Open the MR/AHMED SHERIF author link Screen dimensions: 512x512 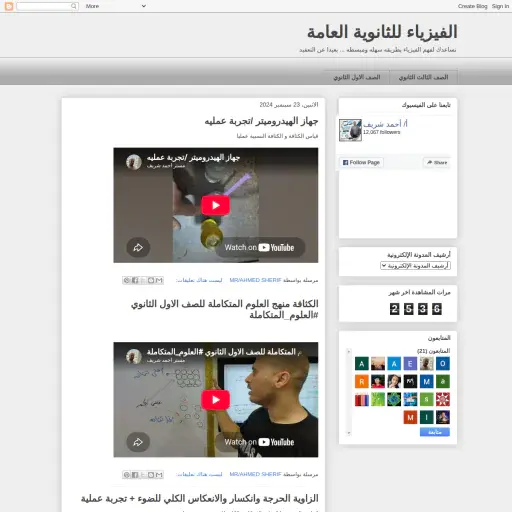pyautogui.click(x=255, y=280)
